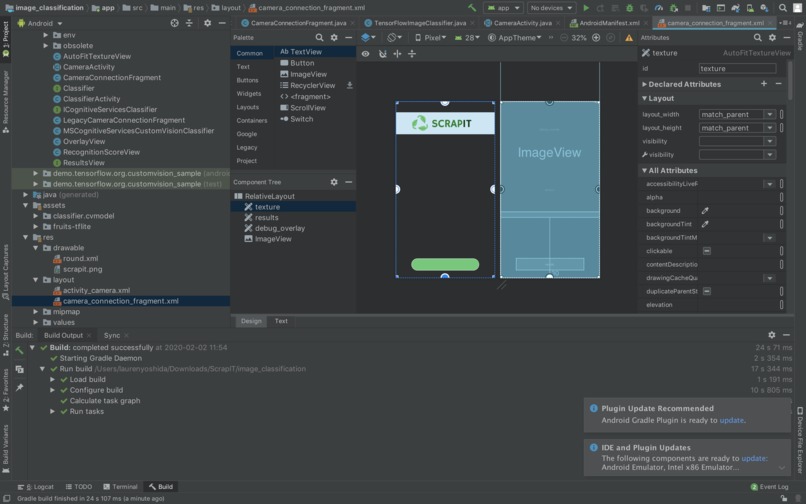This screenshot has height=504, width=806.
Task: Toggle the duplicateParentState attribute checkbox
Action: click(x=707, y=291)
